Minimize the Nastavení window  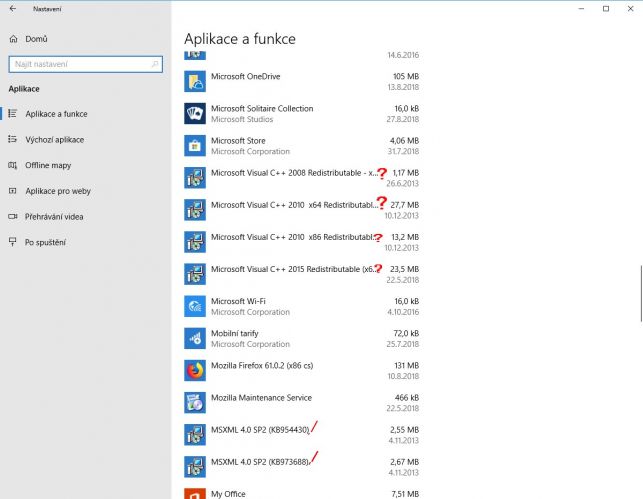(x=581, y=9)
